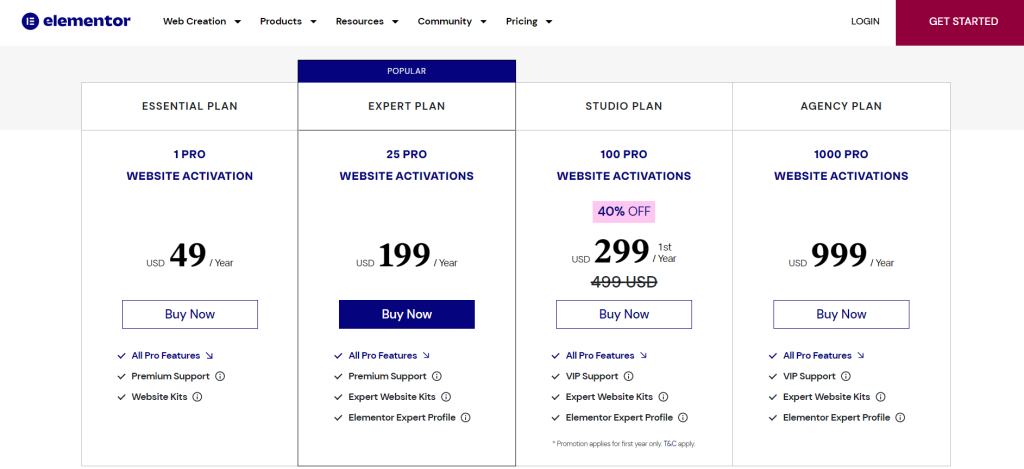
Task: Select the STUDIO PLAN header
Action: pos(624,106)
